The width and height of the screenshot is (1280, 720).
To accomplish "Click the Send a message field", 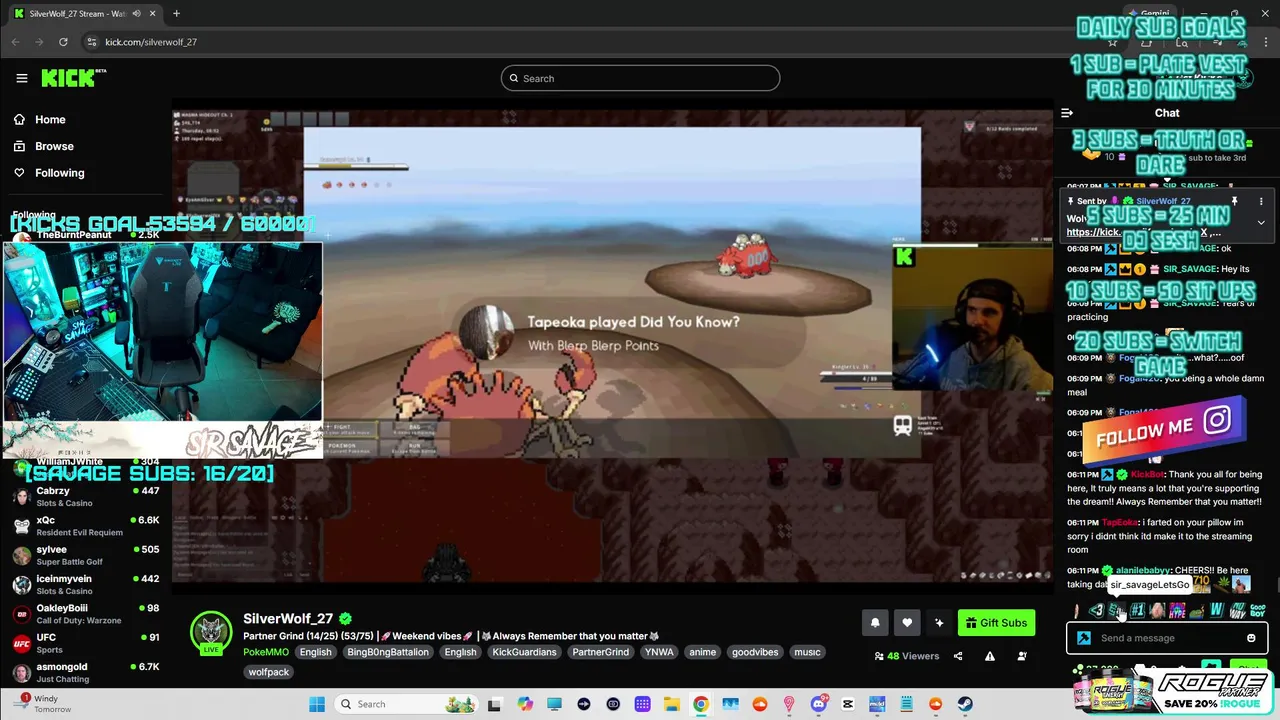I will pos(1167,638).
